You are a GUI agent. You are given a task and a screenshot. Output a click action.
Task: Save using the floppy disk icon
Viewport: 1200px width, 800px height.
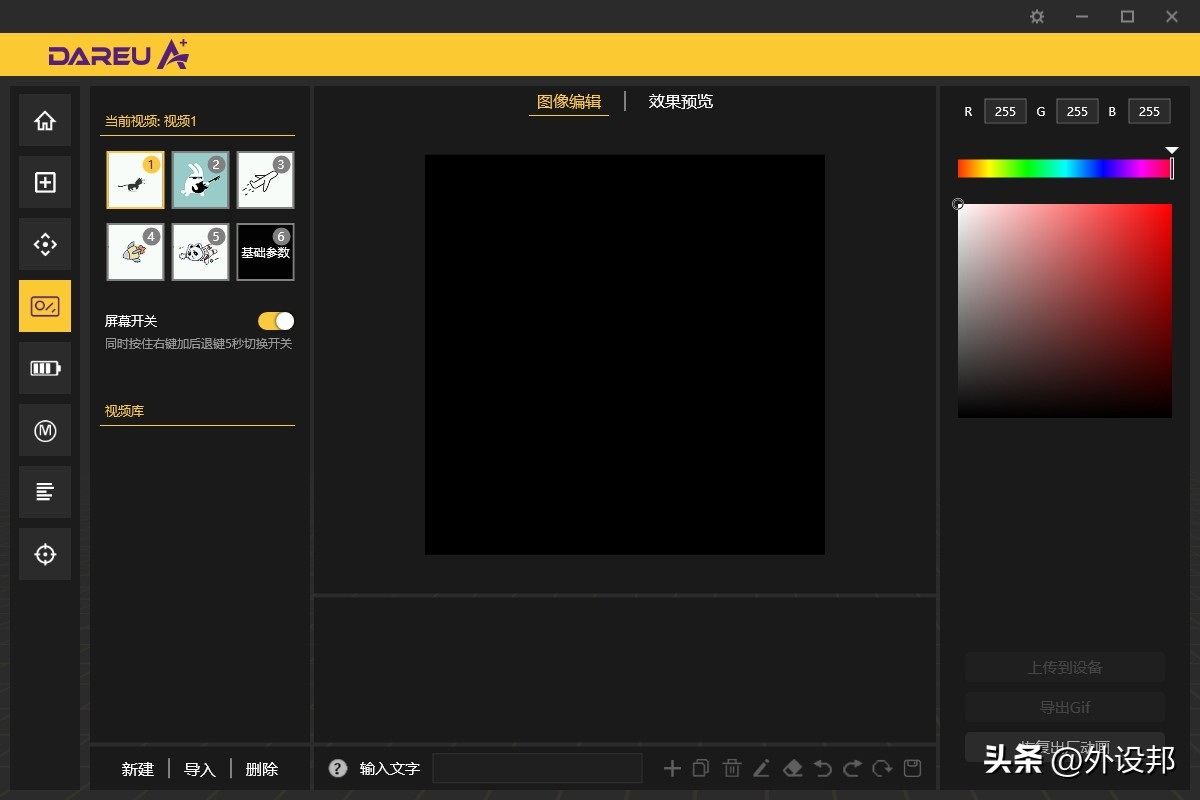coord(912,768)
